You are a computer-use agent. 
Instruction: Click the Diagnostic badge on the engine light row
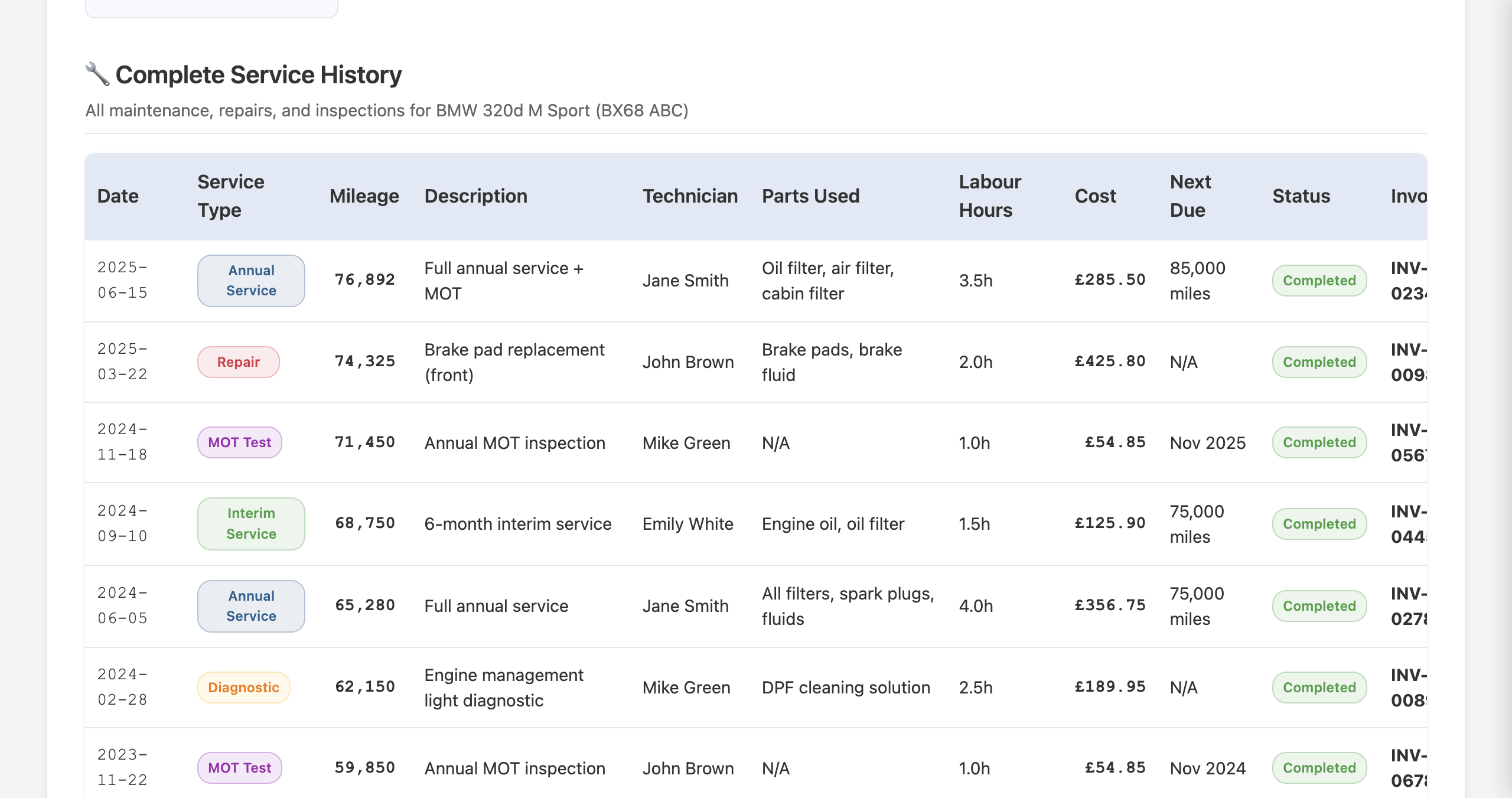(243, 687)
